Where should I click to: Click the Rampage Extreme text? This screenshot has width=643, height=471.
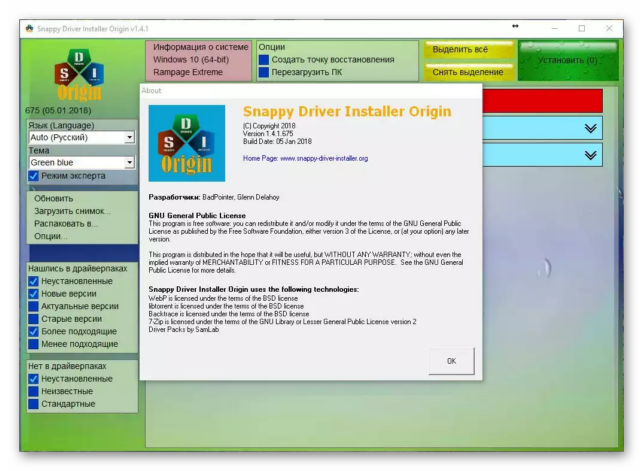[x=188, y=72]
